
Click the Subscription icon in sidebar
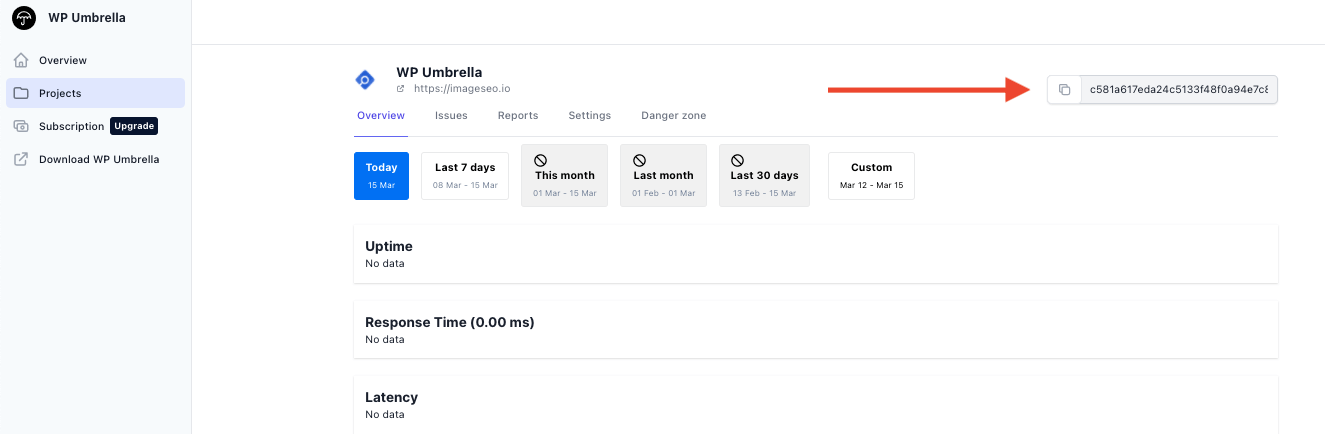click(21, 126)
